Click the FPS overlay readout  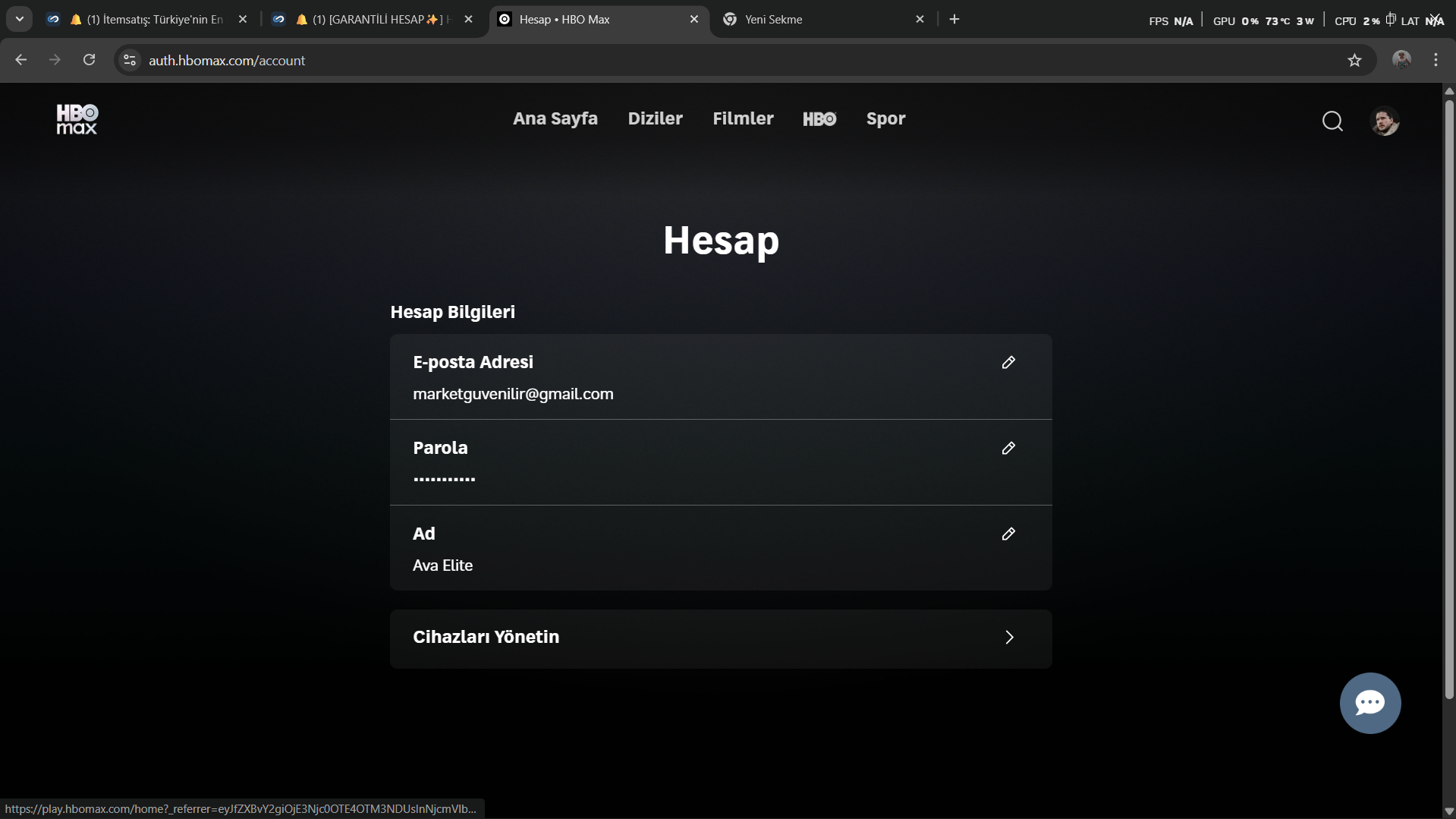pos(1171,21)
